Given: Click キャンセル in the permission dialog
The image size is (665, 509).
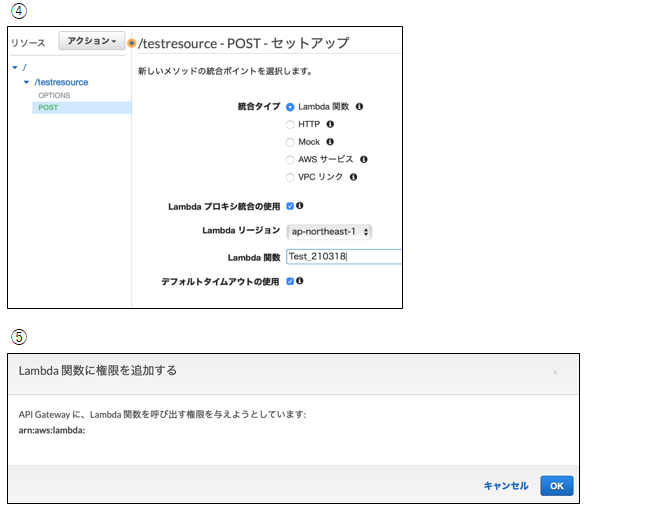Looking at the screenshot, I should coord(506,486).
